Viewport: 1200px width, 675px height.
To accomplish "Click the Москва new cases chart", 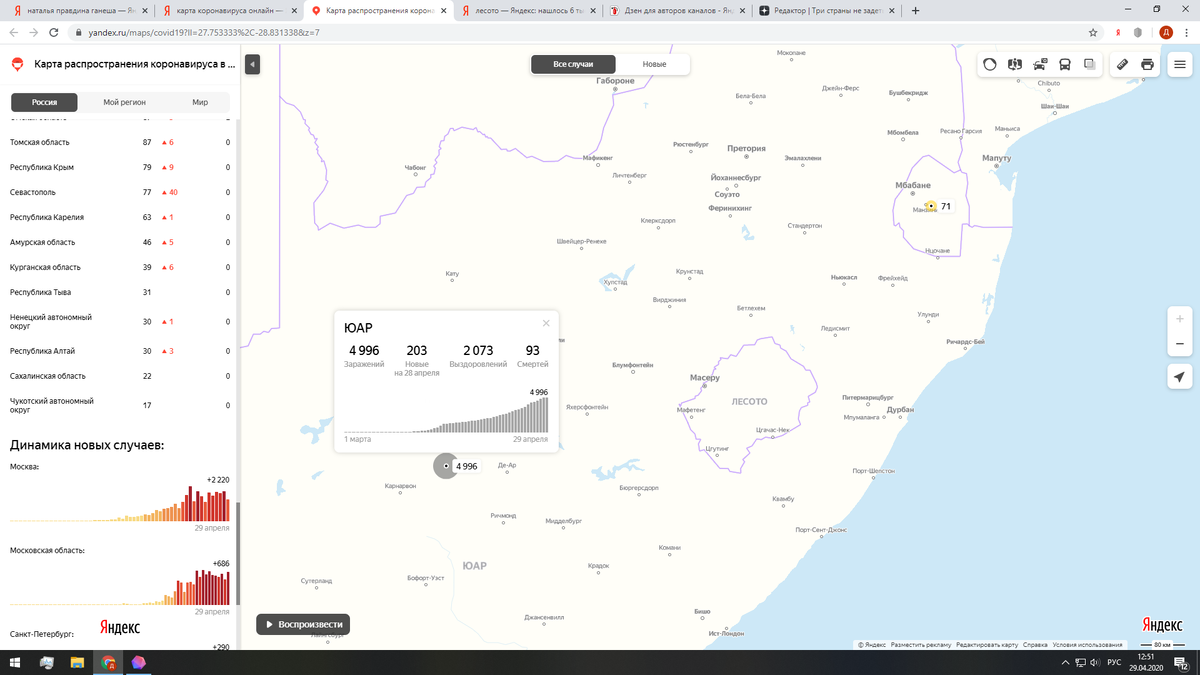I will click(x=120, y=503).
